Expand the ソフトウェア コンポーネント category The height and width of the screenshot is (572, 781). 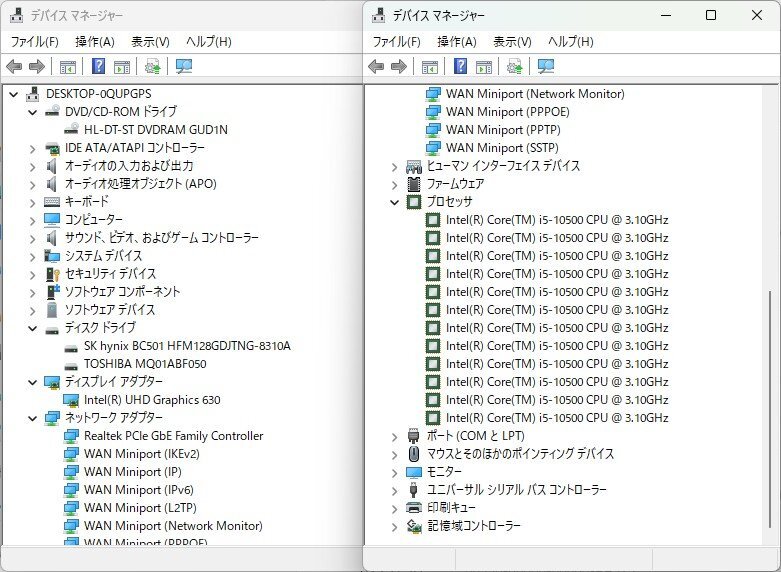click(33, 292)
